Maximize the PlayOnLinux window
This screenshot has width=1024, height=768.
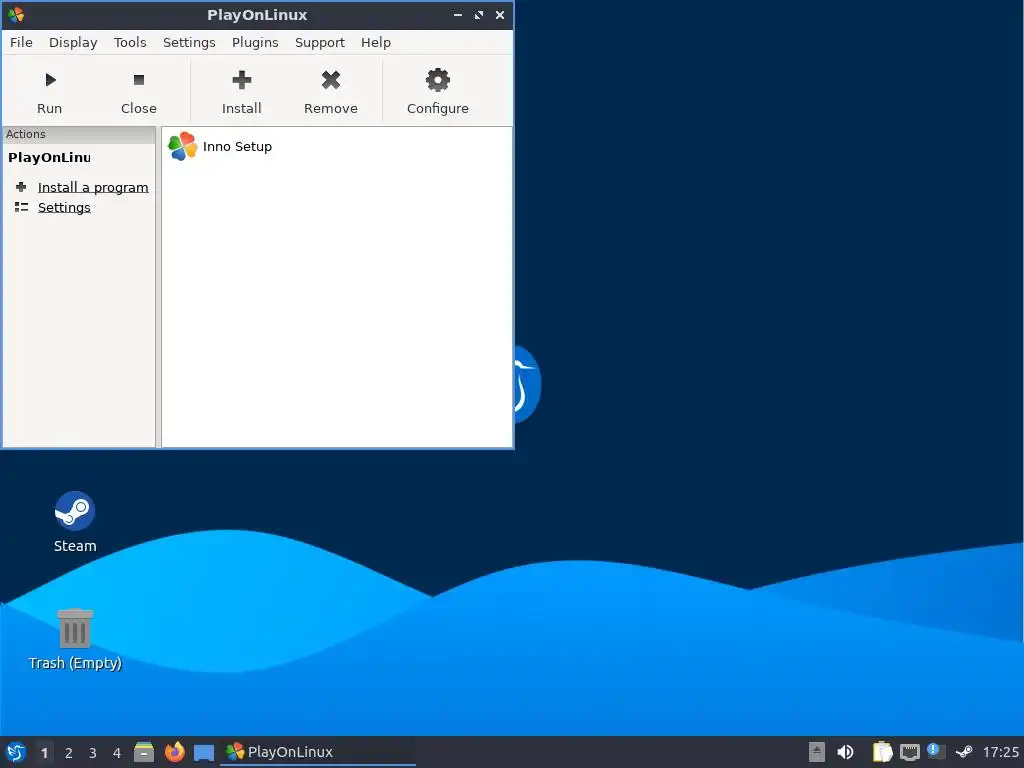click(479, 14)
